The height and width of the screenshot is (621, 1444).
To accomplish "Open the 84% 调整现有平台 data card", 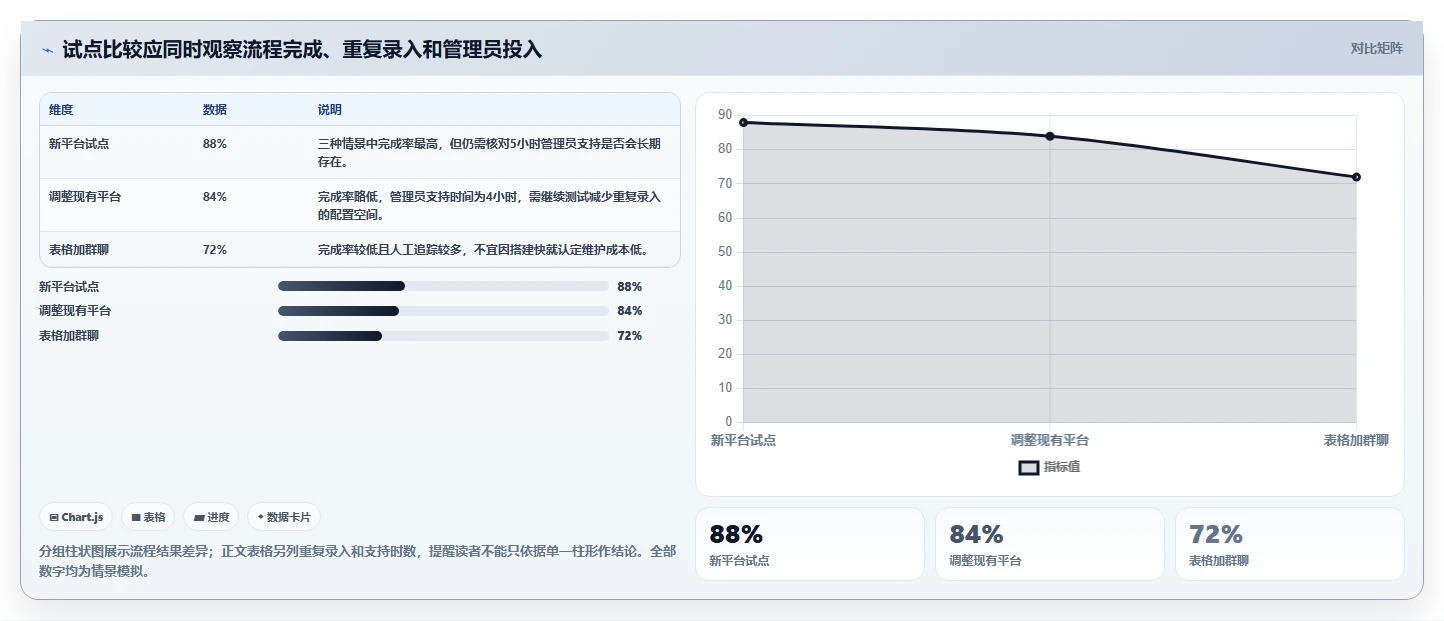I will [1050, 544].
